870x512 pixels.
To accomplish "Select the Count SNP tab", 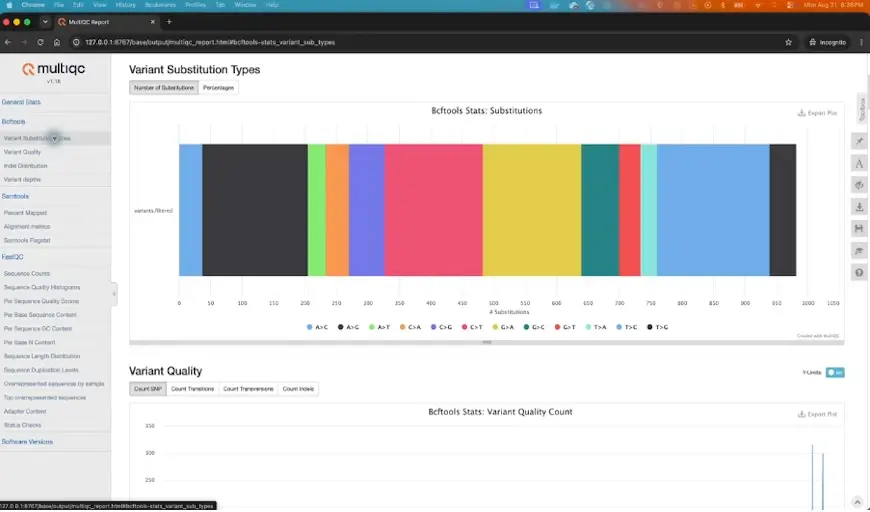I will point(148,389).
